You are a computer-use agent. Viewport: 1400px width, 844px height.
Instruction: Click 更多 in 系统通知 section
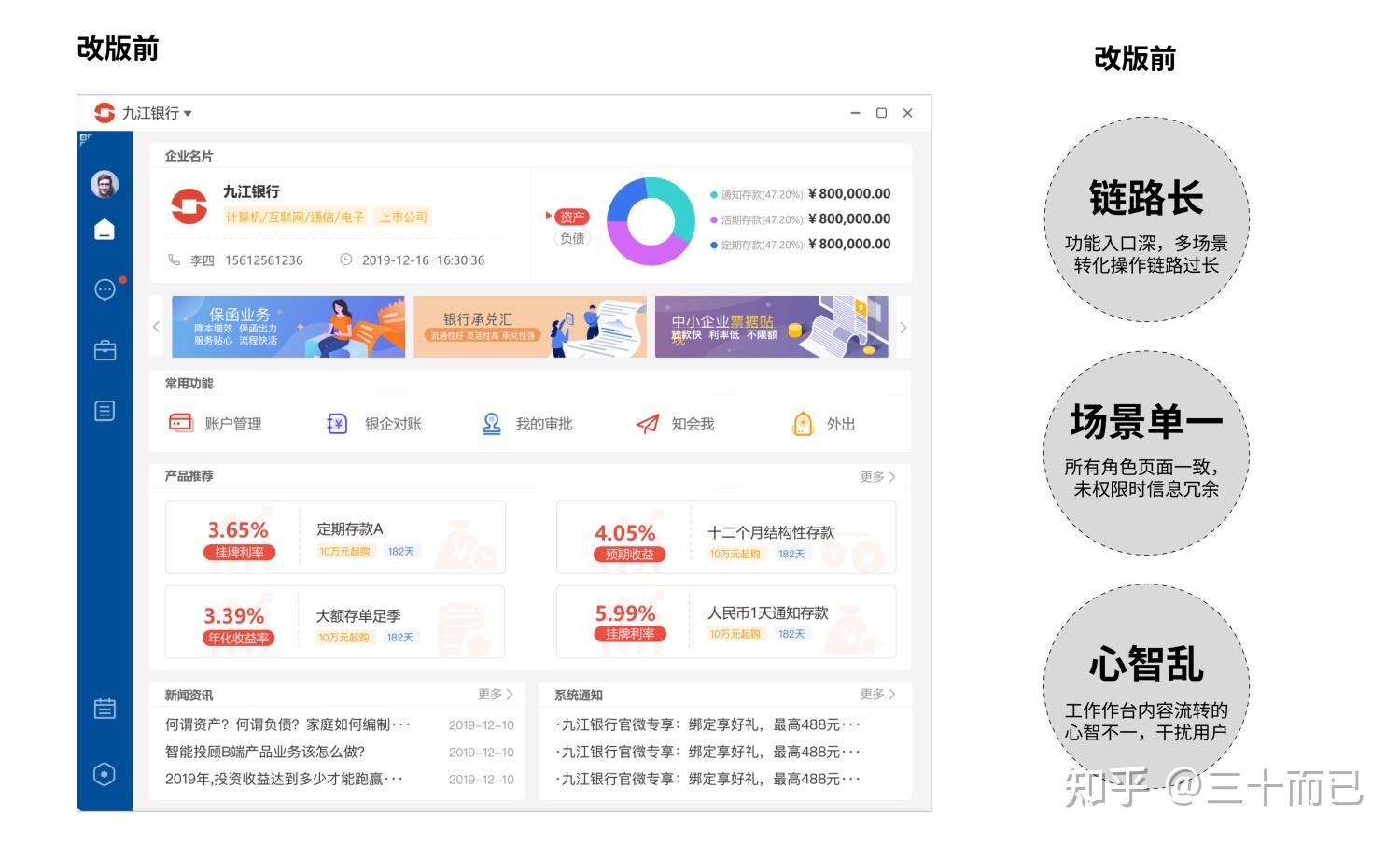(877, 694)
